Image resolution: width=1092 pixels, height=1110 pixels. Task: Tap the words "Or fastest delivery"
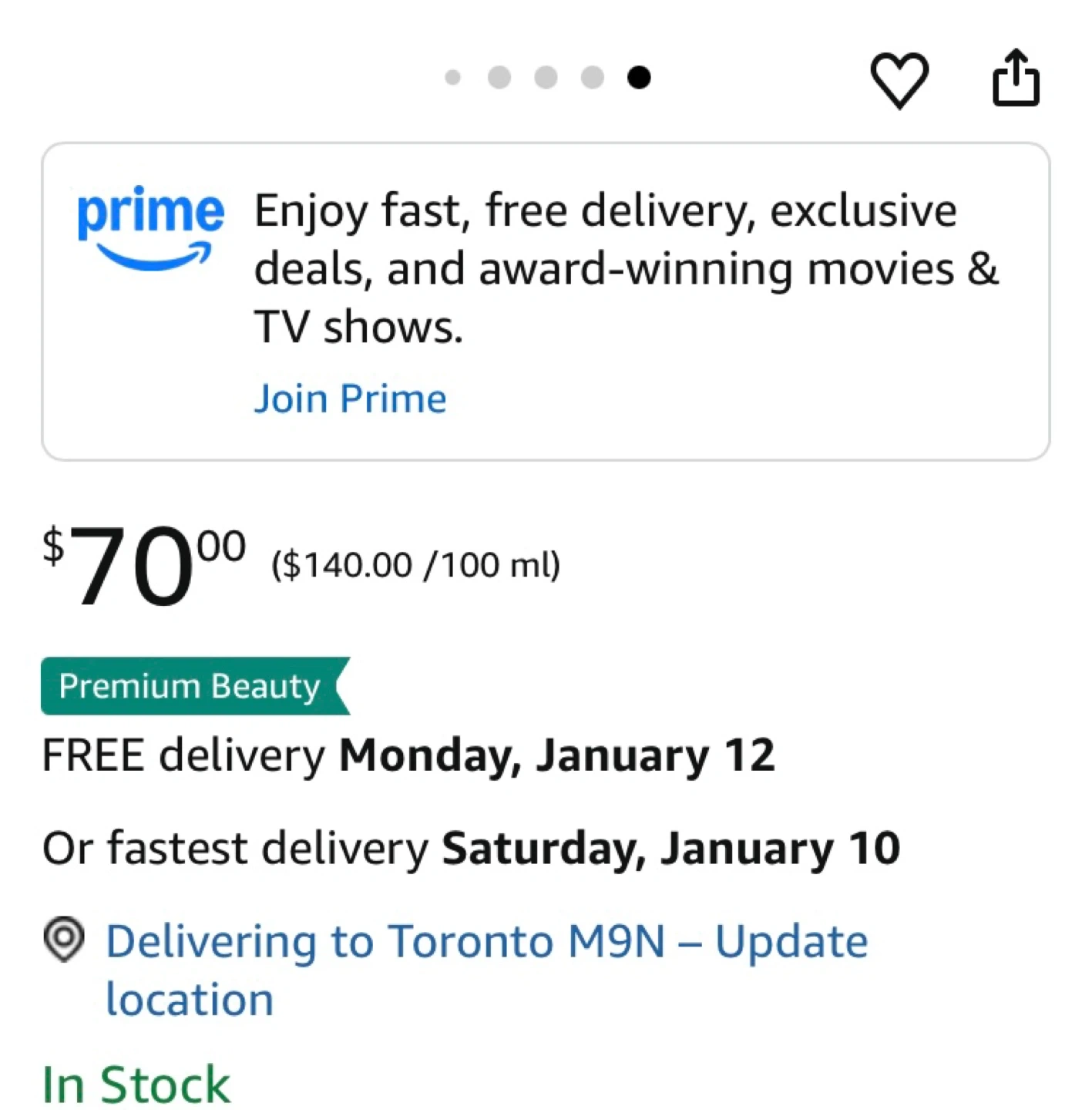click(235, 848)
